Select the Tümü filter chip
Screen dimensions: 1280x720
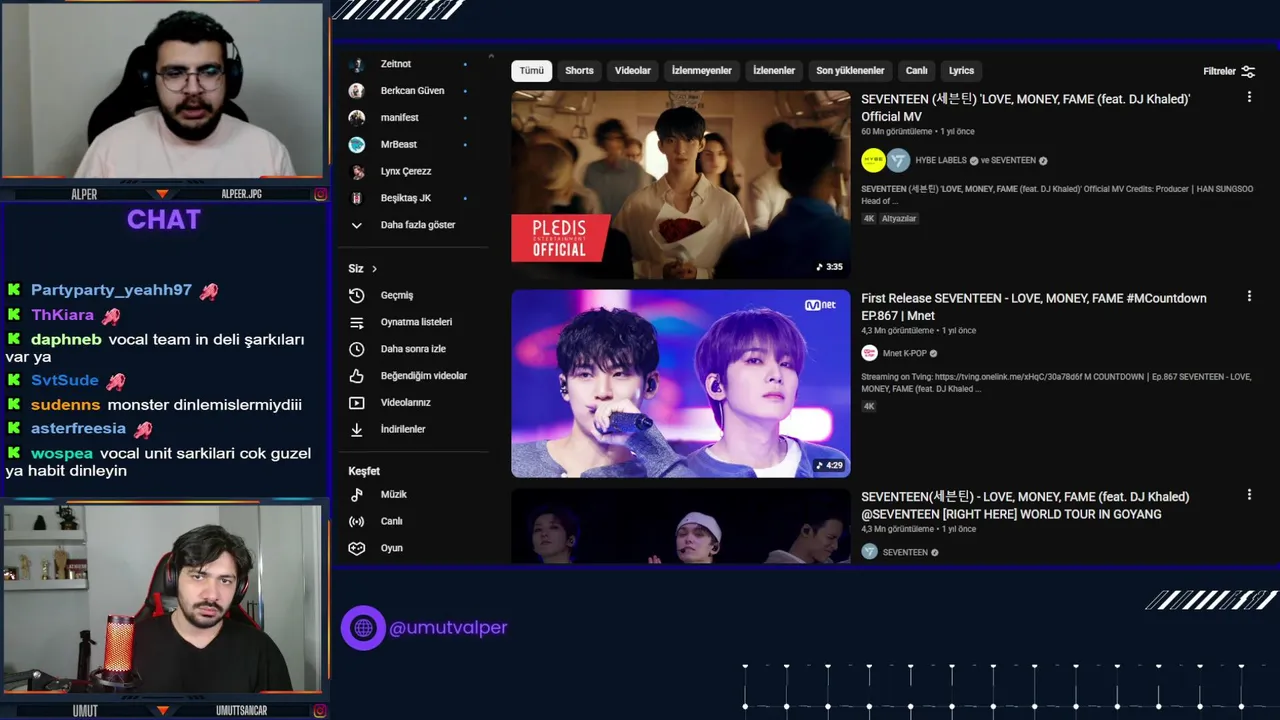(x=532, y=71)
